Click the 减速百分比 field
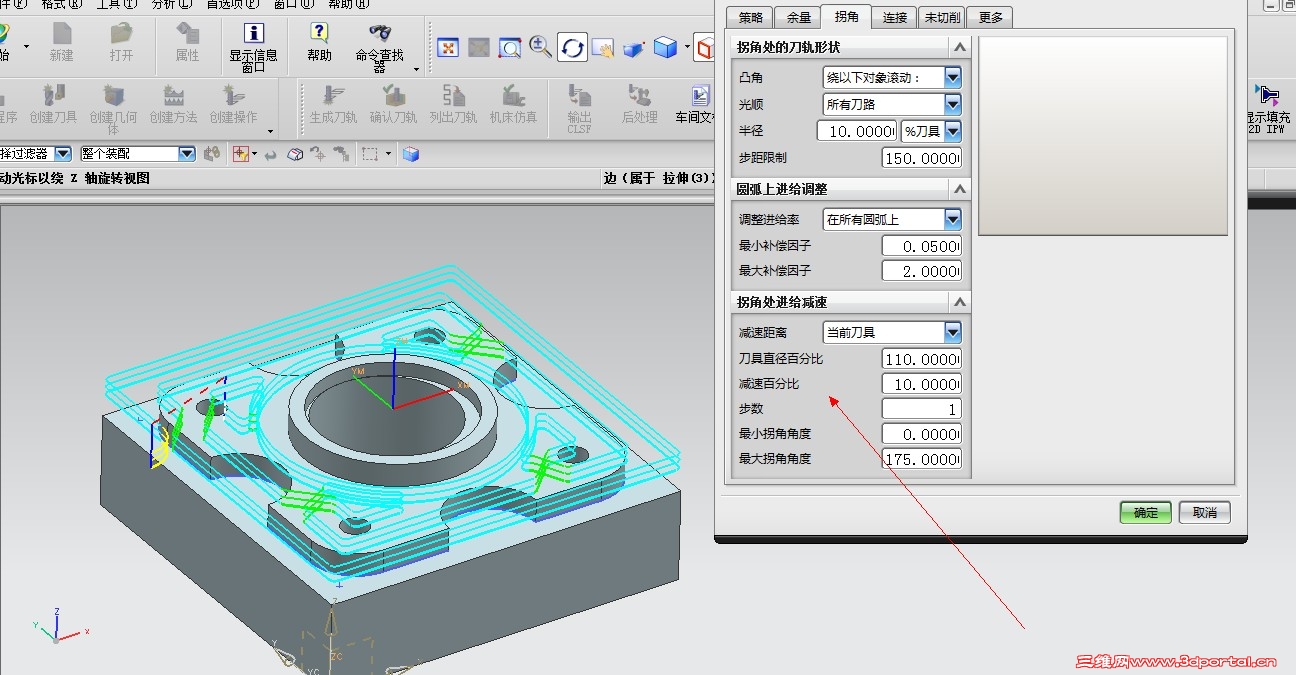 point(922,384)
